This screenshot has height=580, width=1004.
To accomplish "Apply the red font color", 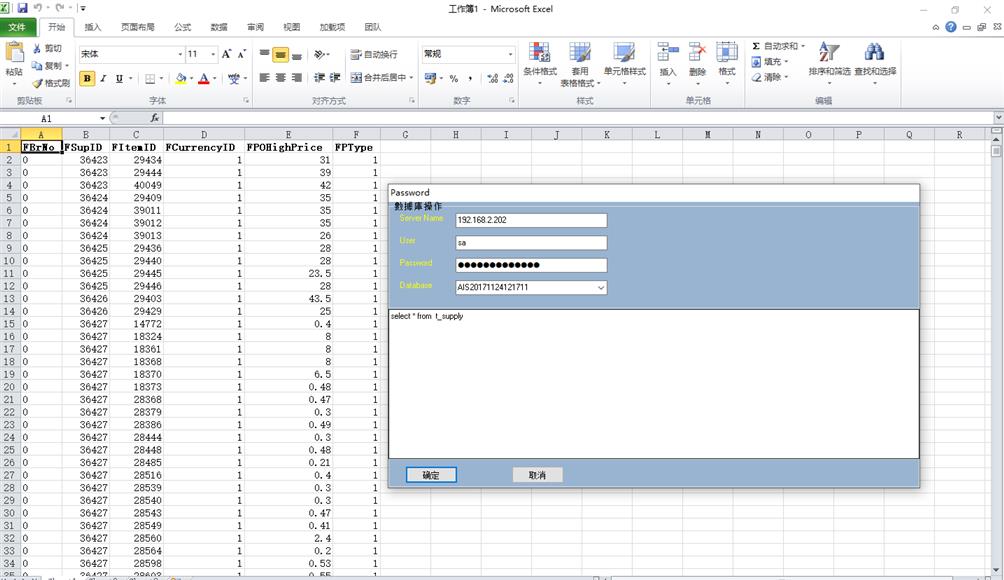I will 204,78.
